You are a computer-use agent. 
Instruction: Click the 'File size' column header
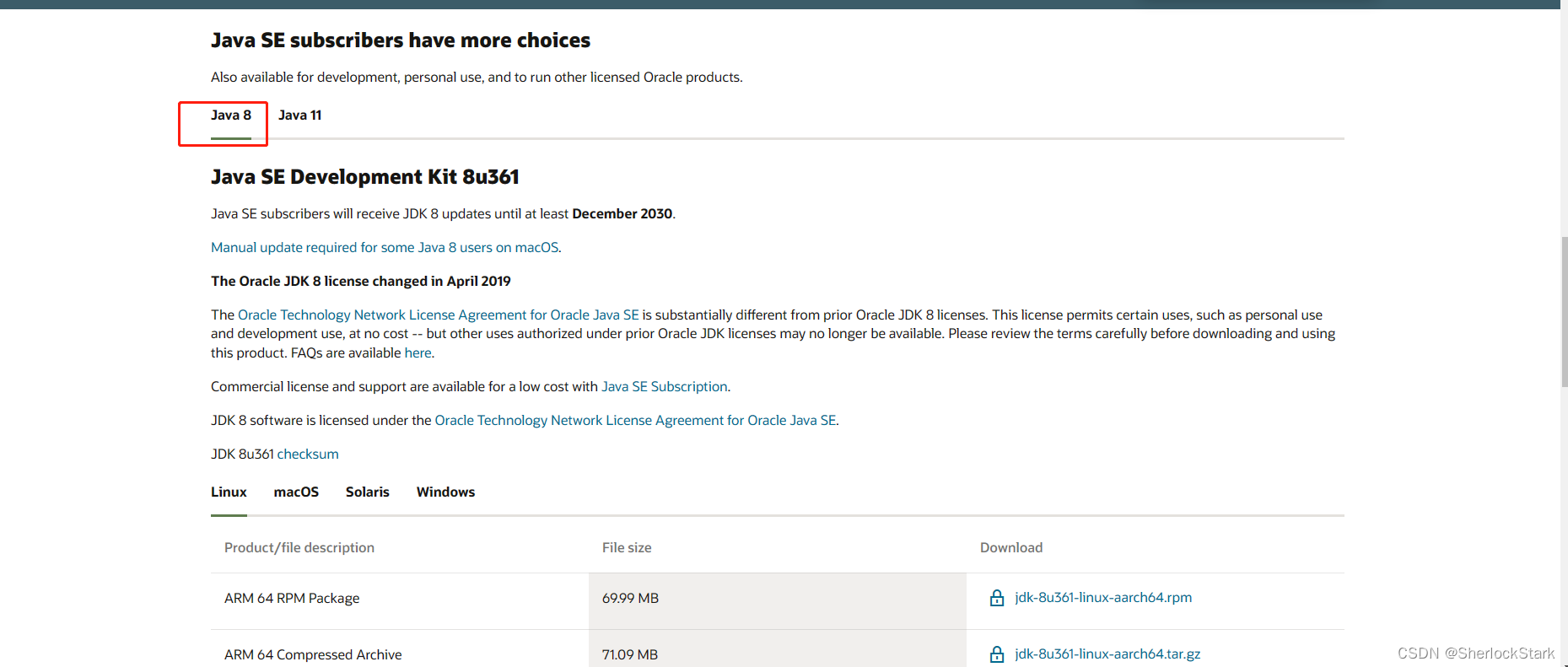point(627,547)
